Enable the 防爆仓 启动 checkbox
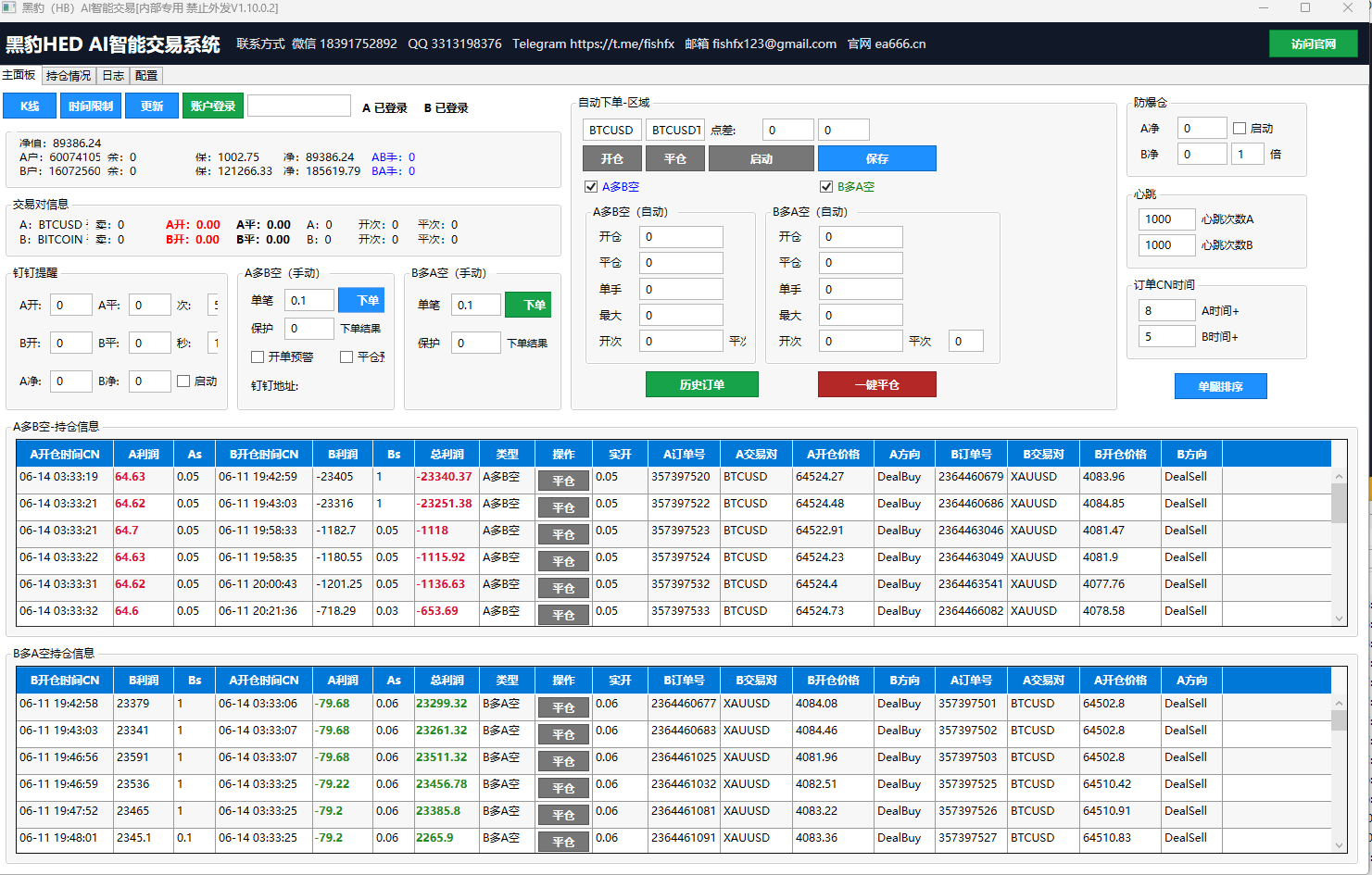Screen dimensions: 1372x875 (x=1240, y=129)
